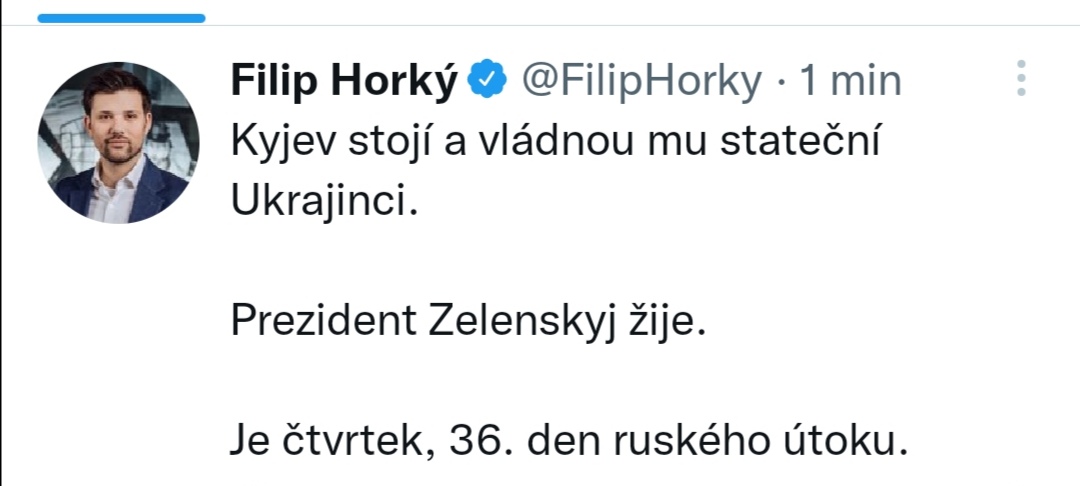Open the @FilipHorky handle link
Screen dimensions: 1080x486
(641, 80)
